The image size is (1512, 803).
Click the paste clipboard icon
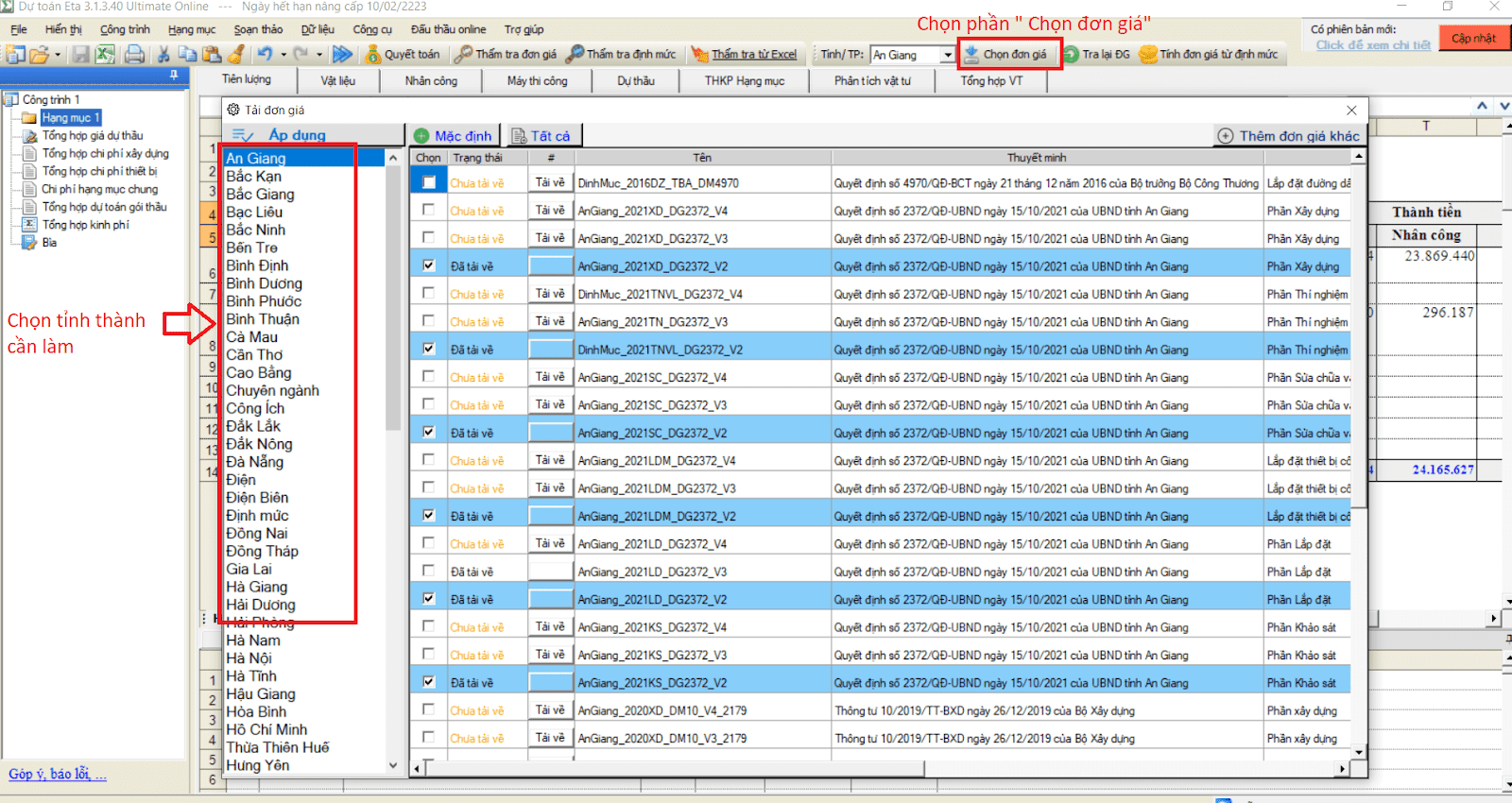[213, 55]
